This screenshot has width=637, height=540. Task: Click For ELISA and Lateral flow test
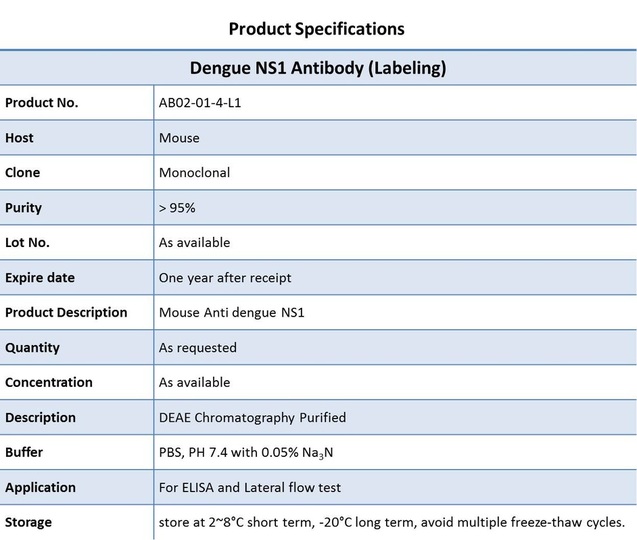(x=250, y=488)
